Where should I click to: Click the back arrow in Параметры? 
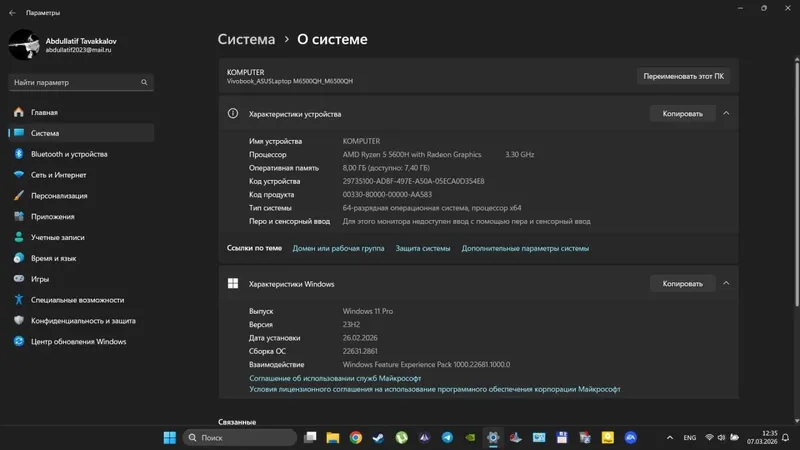tap(12, 13)
